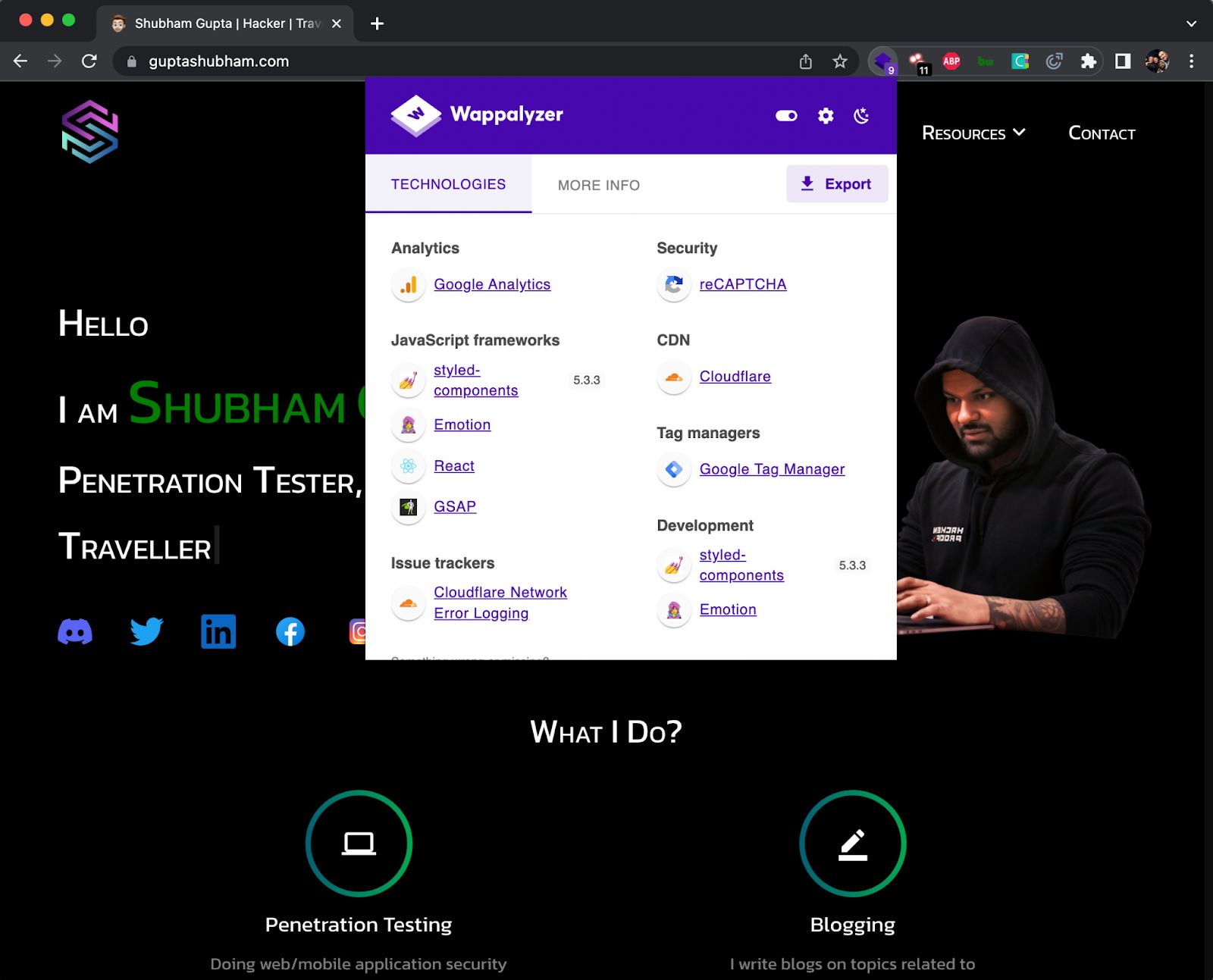Go back to previous page

(20, 61)
